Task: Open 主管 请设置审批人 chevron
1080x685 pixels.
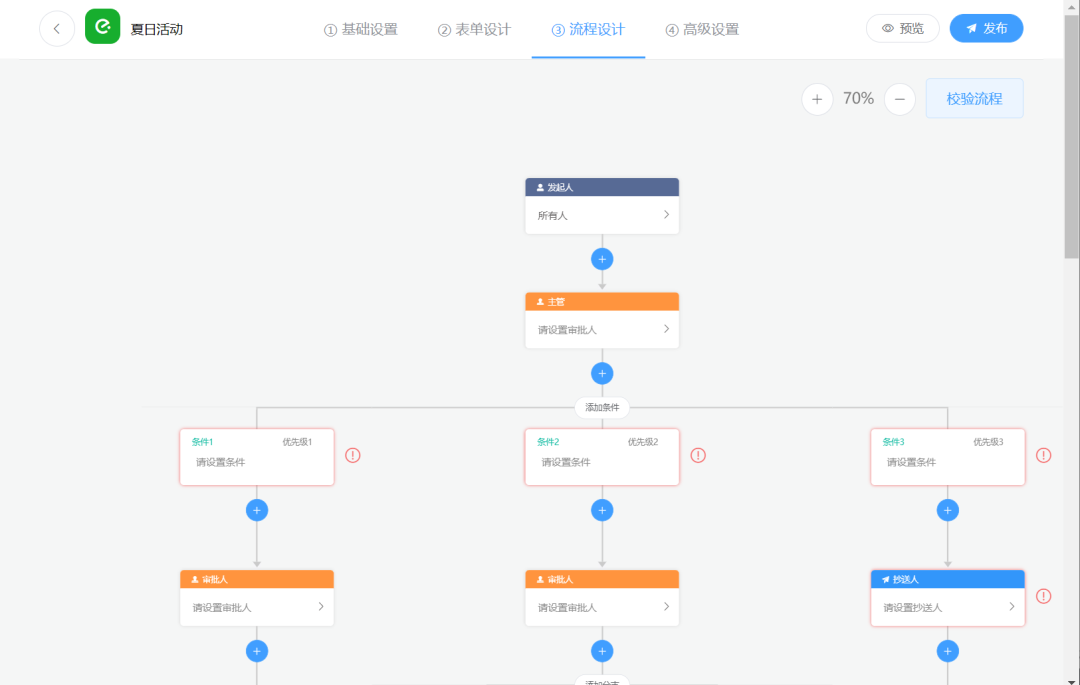Action: point(666,329)
